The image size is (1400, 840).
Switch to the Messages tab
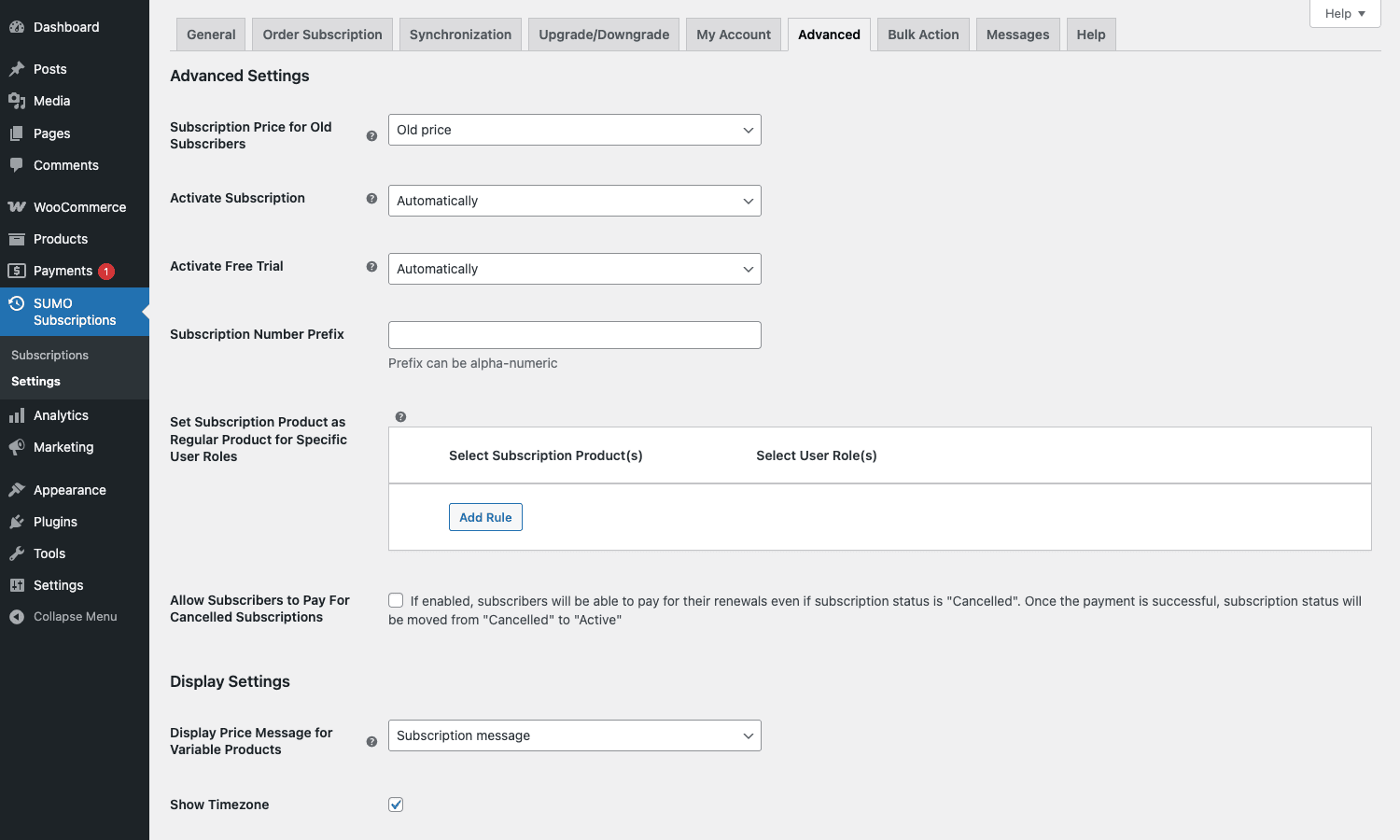point(1018,35)
